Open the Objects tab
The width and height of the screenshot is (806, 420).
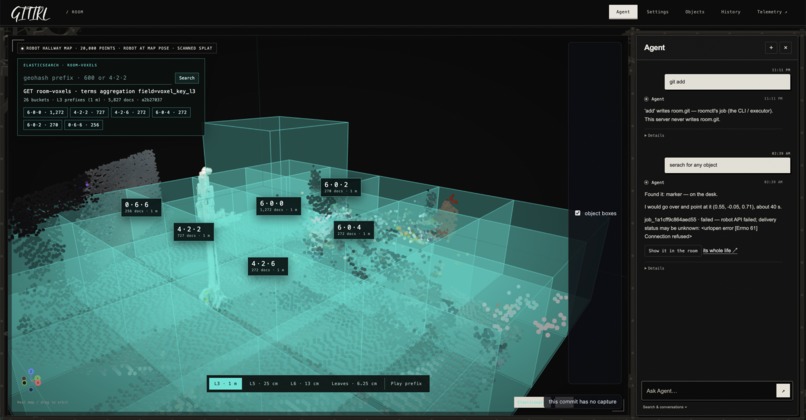(x=694, y=12)
